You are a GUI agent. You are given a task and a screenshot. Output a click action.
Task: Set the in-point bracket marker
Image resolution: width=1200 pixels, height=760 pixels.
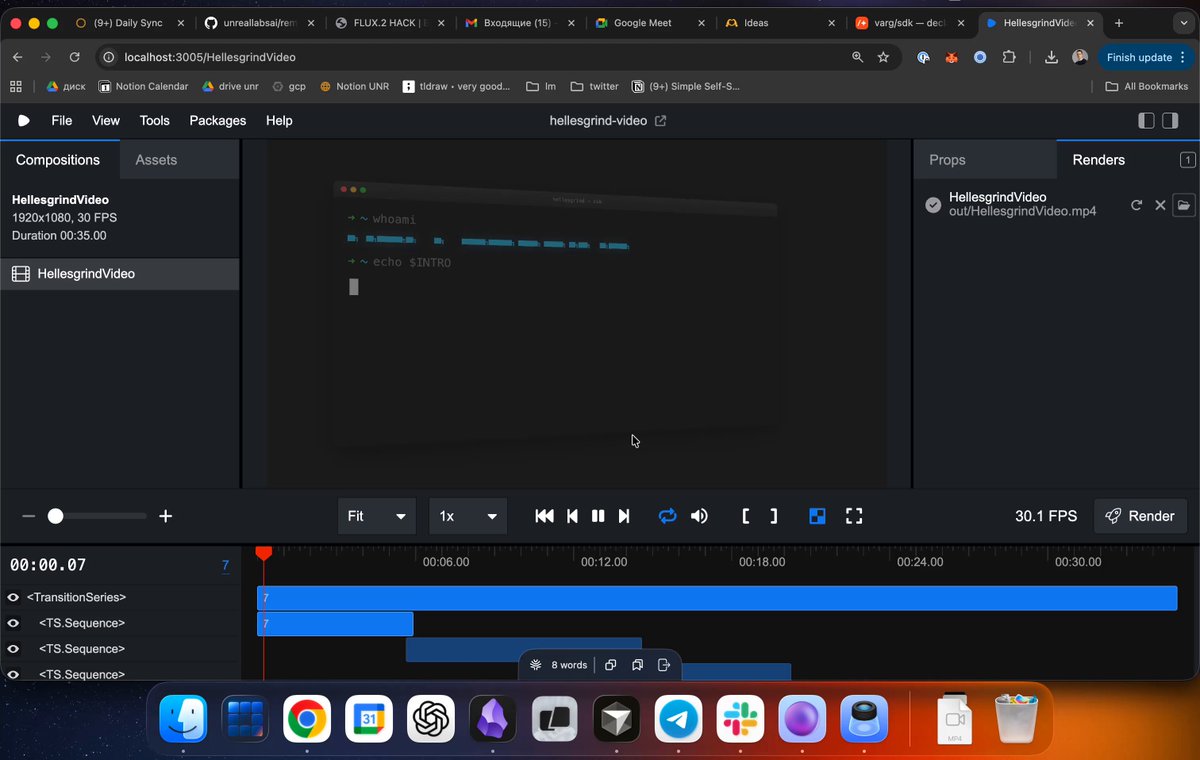click(x=746, y=516)
